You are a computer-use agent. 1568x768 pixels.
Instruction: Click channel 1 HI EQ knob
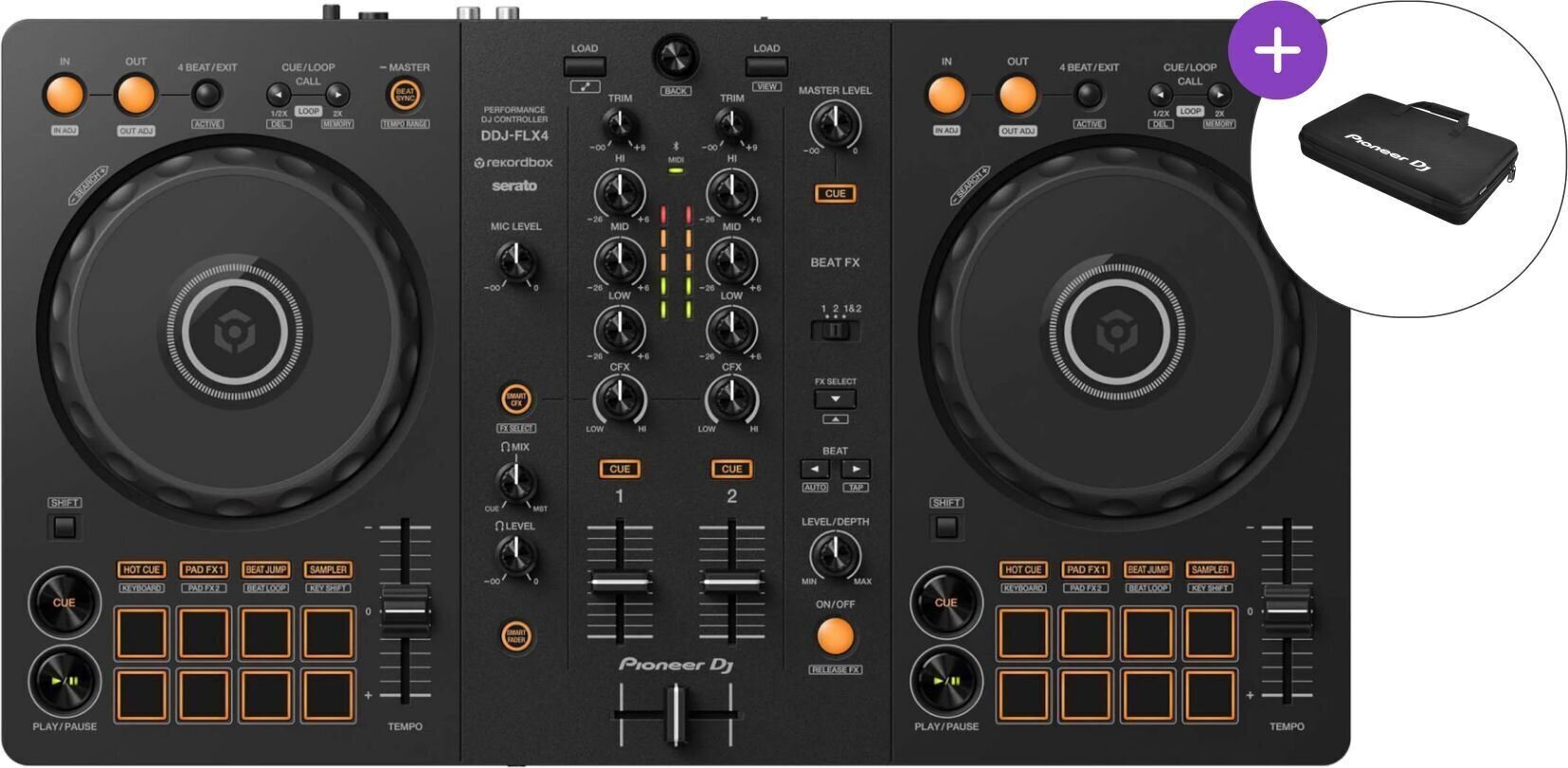pyautogui.click(x=620, y=194)
